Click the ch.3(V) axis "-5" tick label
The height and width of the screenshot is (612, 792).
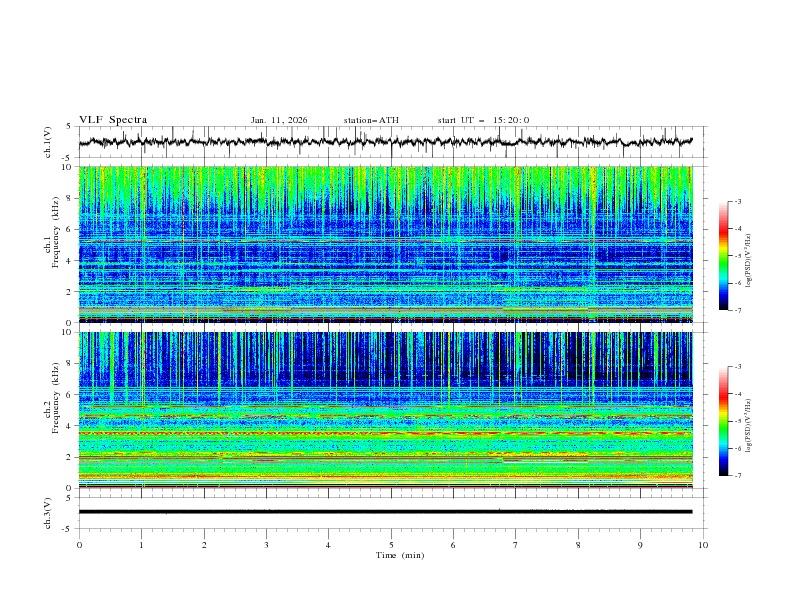68,529
